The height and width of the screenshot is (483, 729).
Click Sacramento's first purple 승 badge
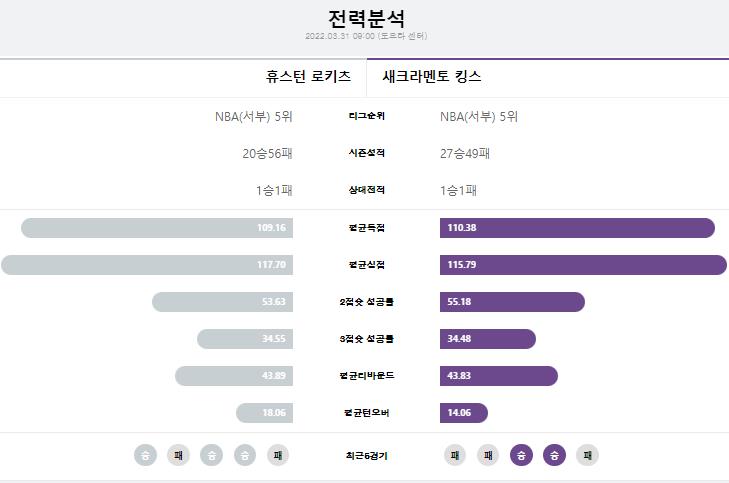(521, 455)
